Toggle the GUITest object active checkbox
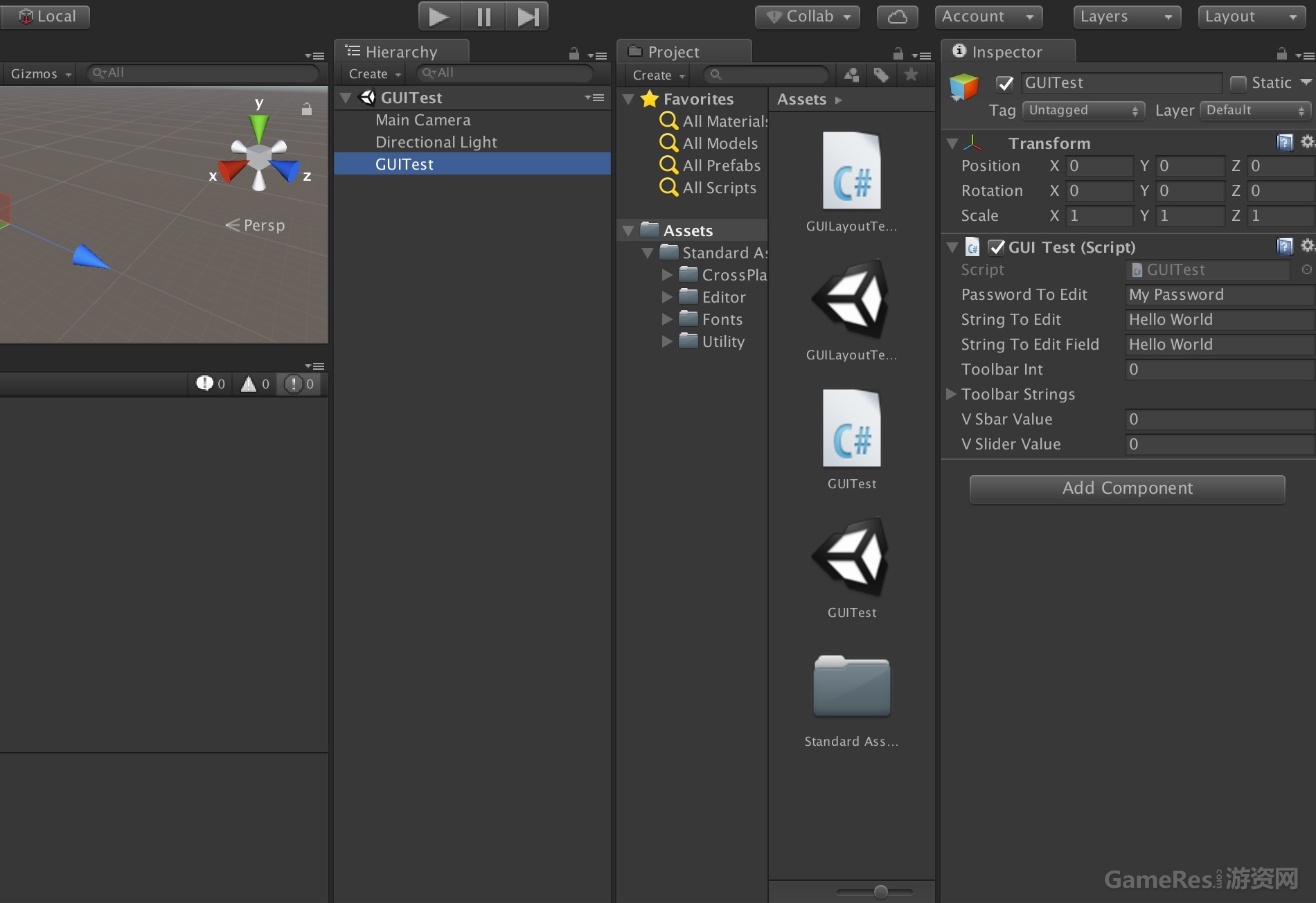This screenshot has height=903, width=1316. coord(1004,84)
